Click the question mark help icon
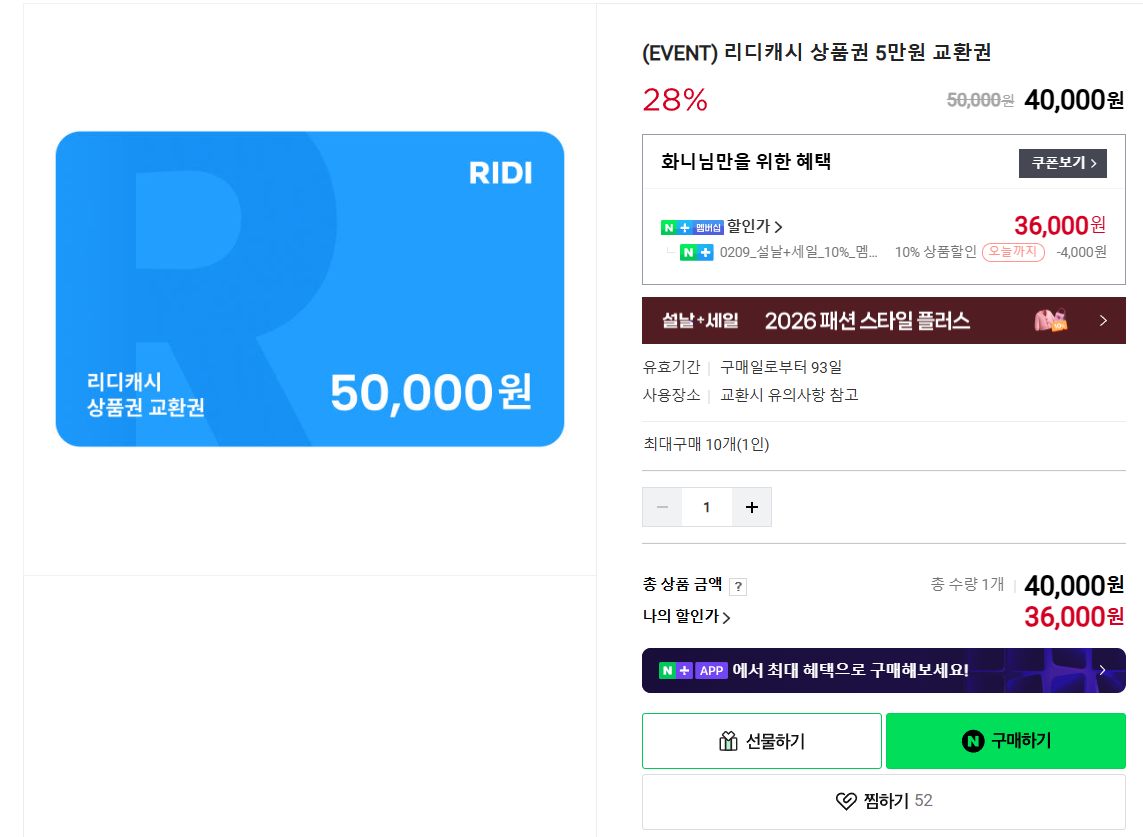 click(x=738, y=587)
